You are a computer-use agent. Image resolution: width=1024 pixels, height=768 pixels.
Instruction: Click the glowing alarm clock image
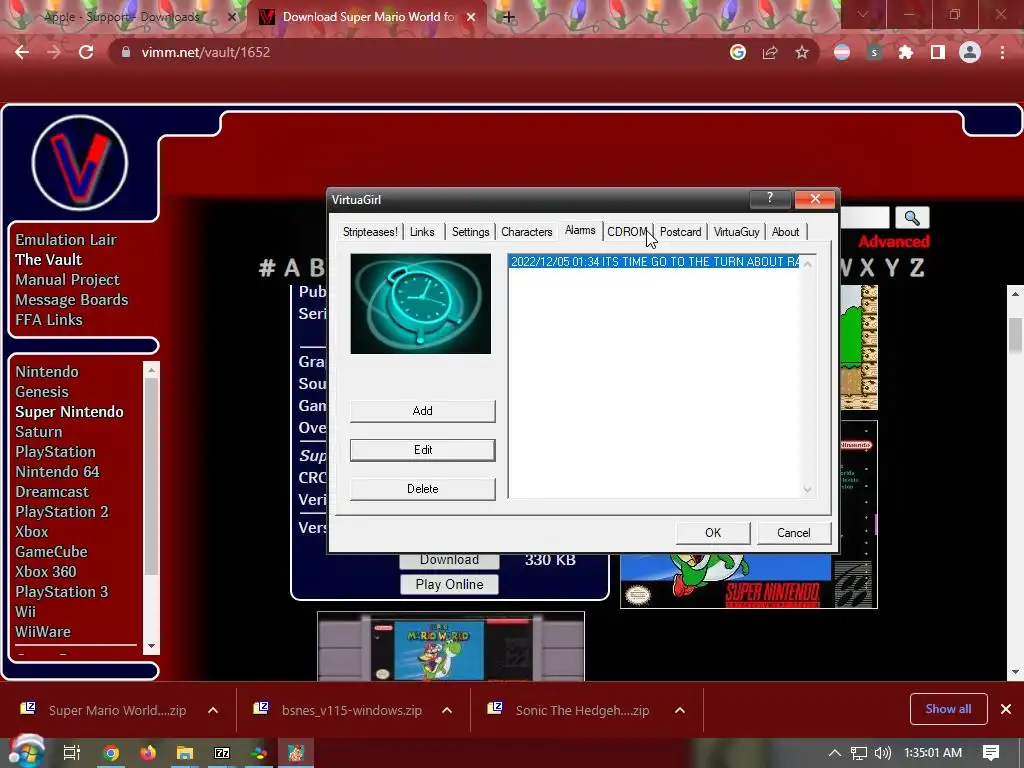tap(421, 304)
